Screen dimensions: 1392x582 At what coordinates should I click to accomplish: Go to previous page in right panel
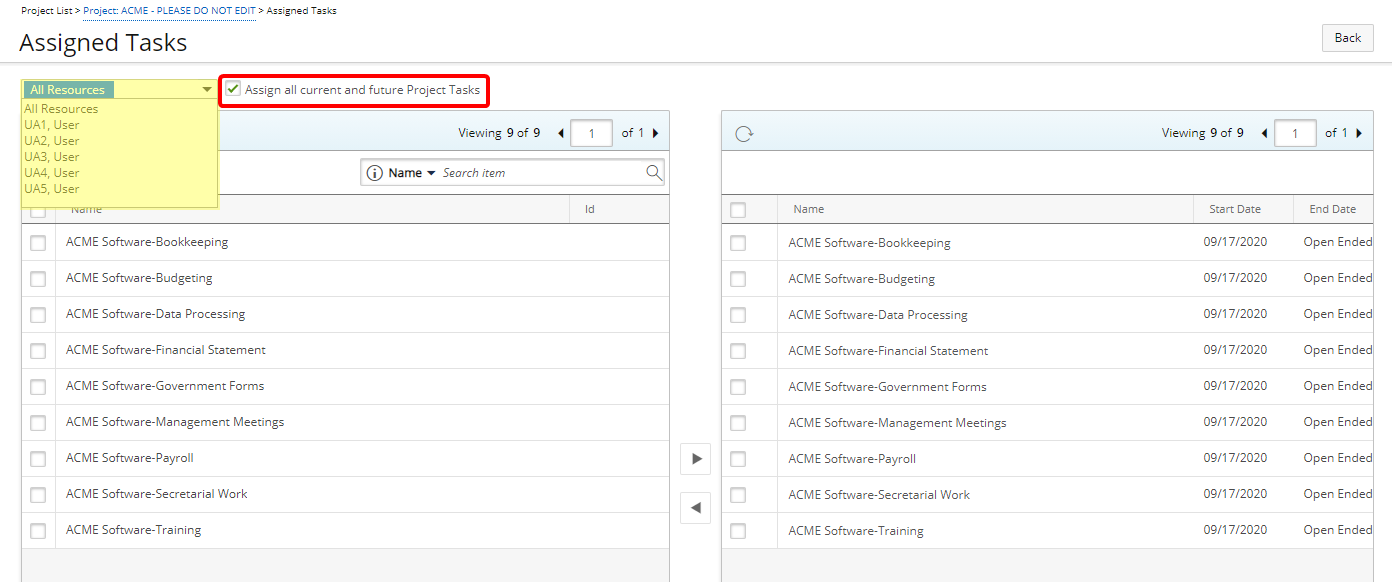pyautogui.click(x=1264, y=133)
